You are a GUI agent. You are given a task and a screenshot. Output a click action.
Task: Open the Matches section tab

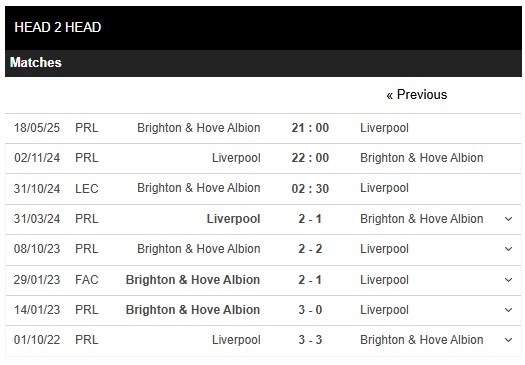[36, 63]
